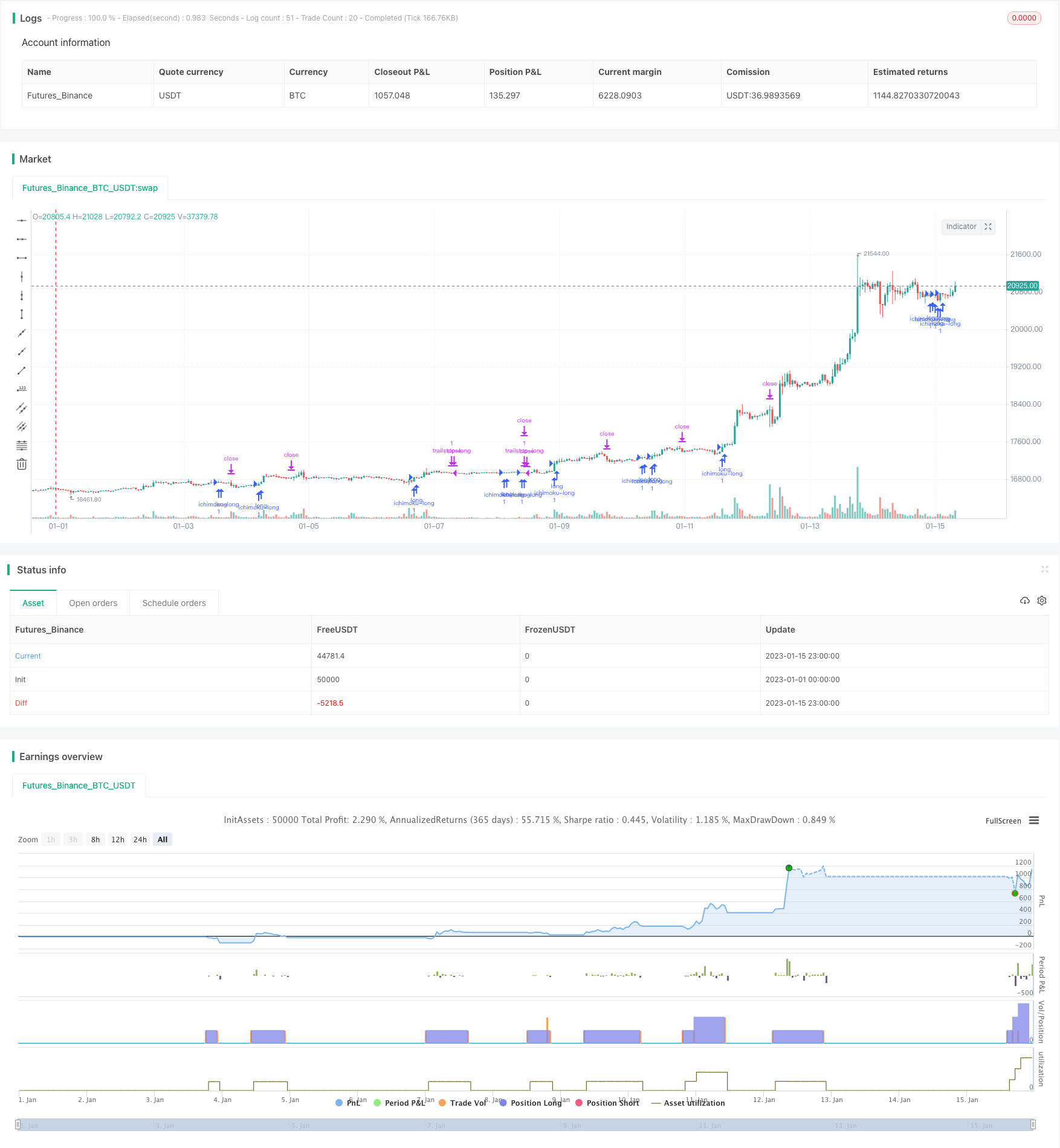This screenshot has height=1148, width=1060.
Task: Click the Closeout P&L value 1057.048
Action: coord(392,95)
